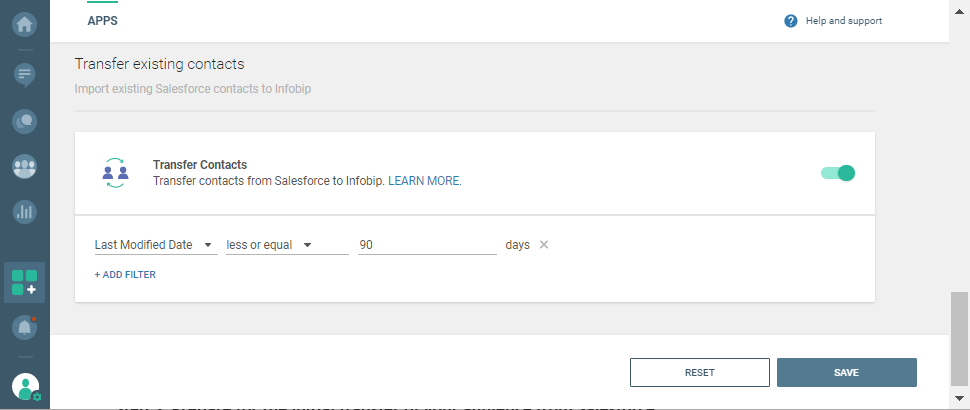Image resolution: width=970 pixels, height=410 pixels.
Task: Click the days value input field
Action: click(427, 245)
